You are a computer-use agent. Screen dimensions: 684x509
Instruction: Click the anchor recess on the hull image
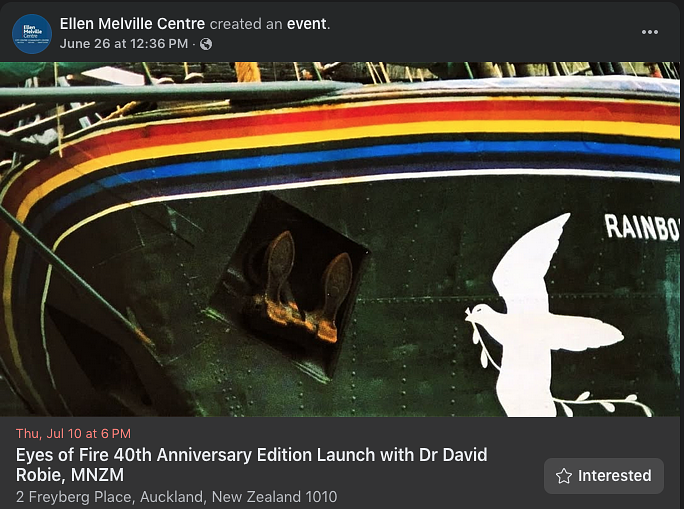click(289, 286)
